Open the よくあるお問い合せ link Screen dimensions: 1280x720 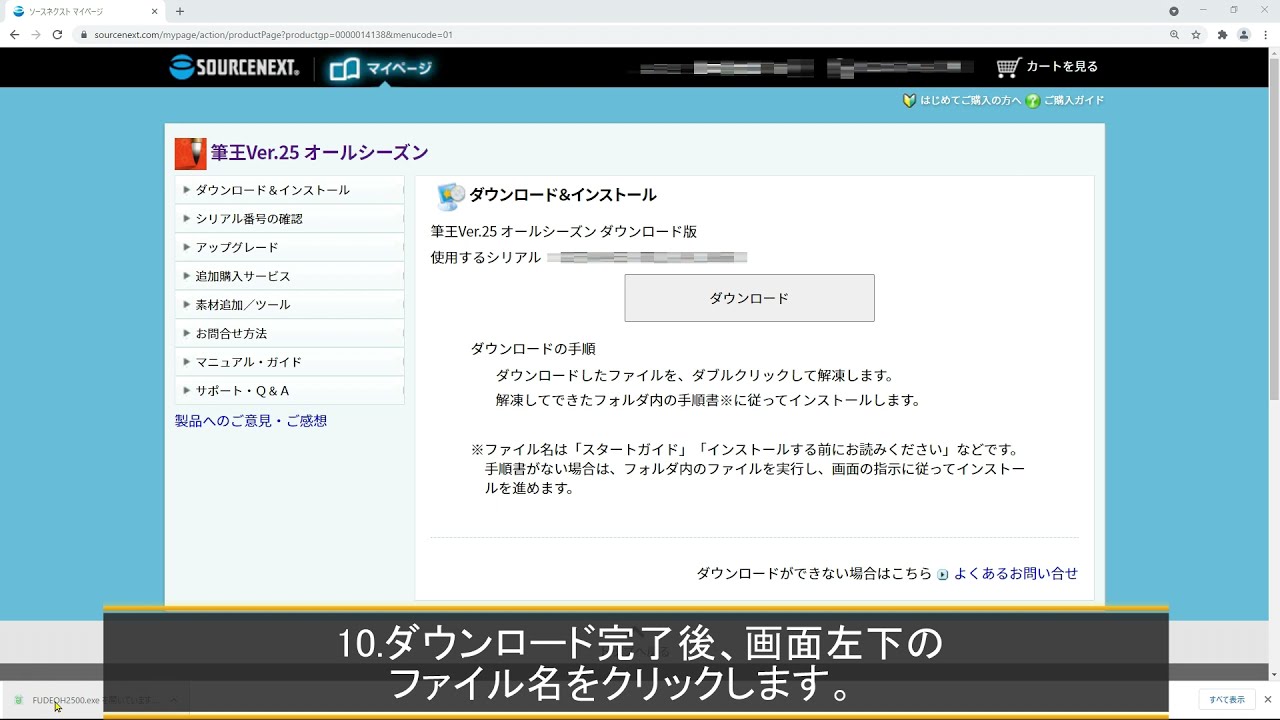point(1016,574)
